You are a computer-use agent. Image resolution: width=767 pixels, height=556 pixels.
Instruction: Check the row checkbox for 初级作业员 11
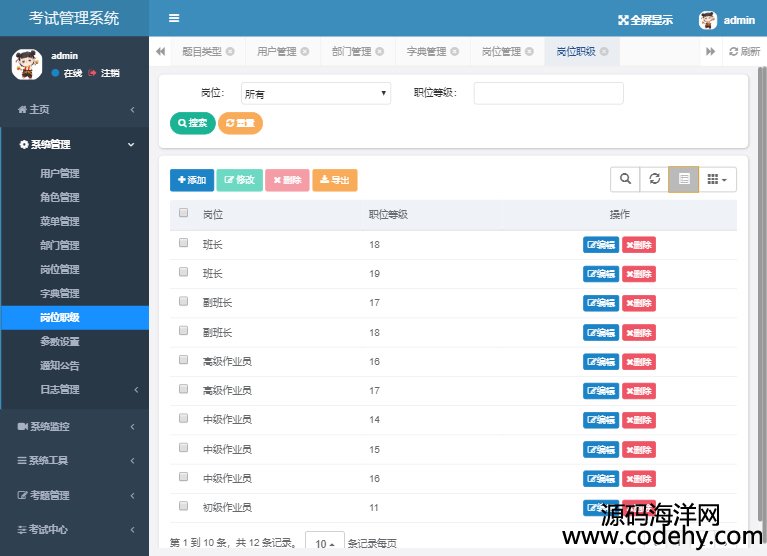point(183,506)
